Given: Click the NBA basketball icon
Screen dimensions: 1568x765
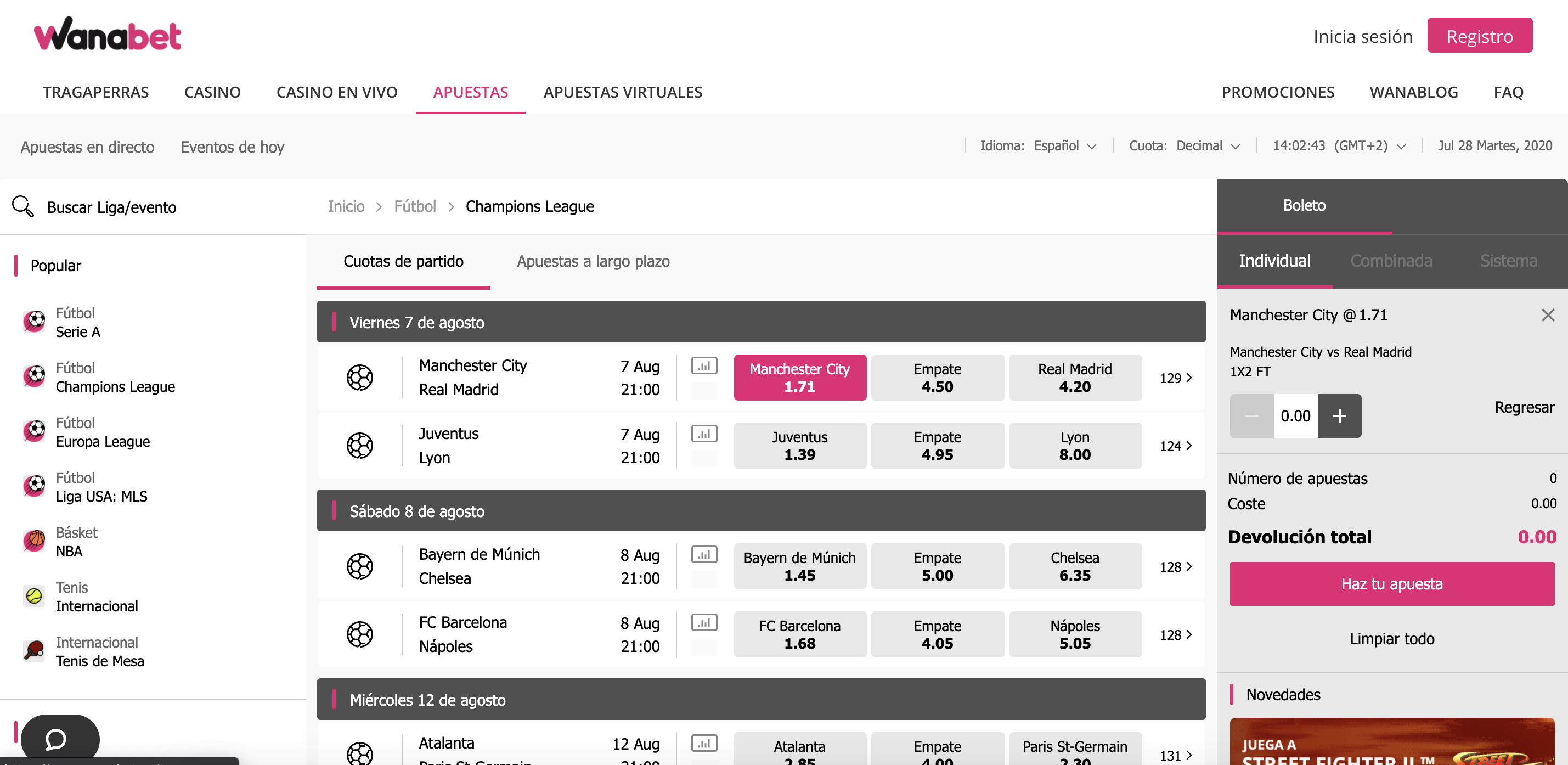Looking at the screenshot, I should pyautogui.click(x=34, y=541).
